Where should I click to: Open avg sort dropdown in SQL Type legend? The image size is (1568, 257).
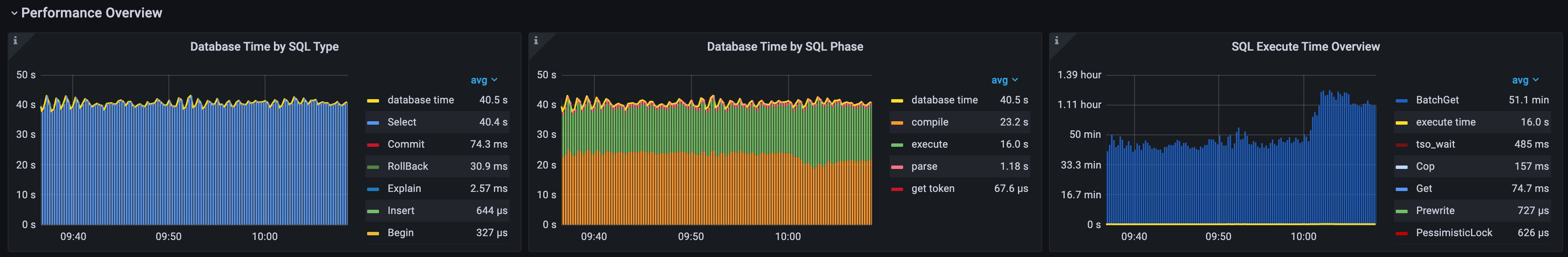click(x=484, y=80)
